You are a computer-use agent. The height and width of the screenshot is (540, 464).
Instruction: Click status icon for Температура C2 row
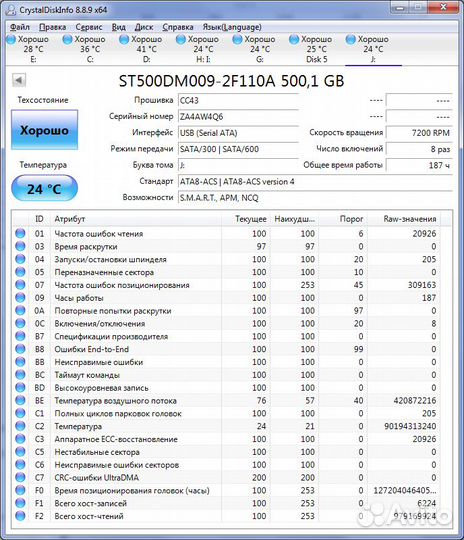click(21, 426)
